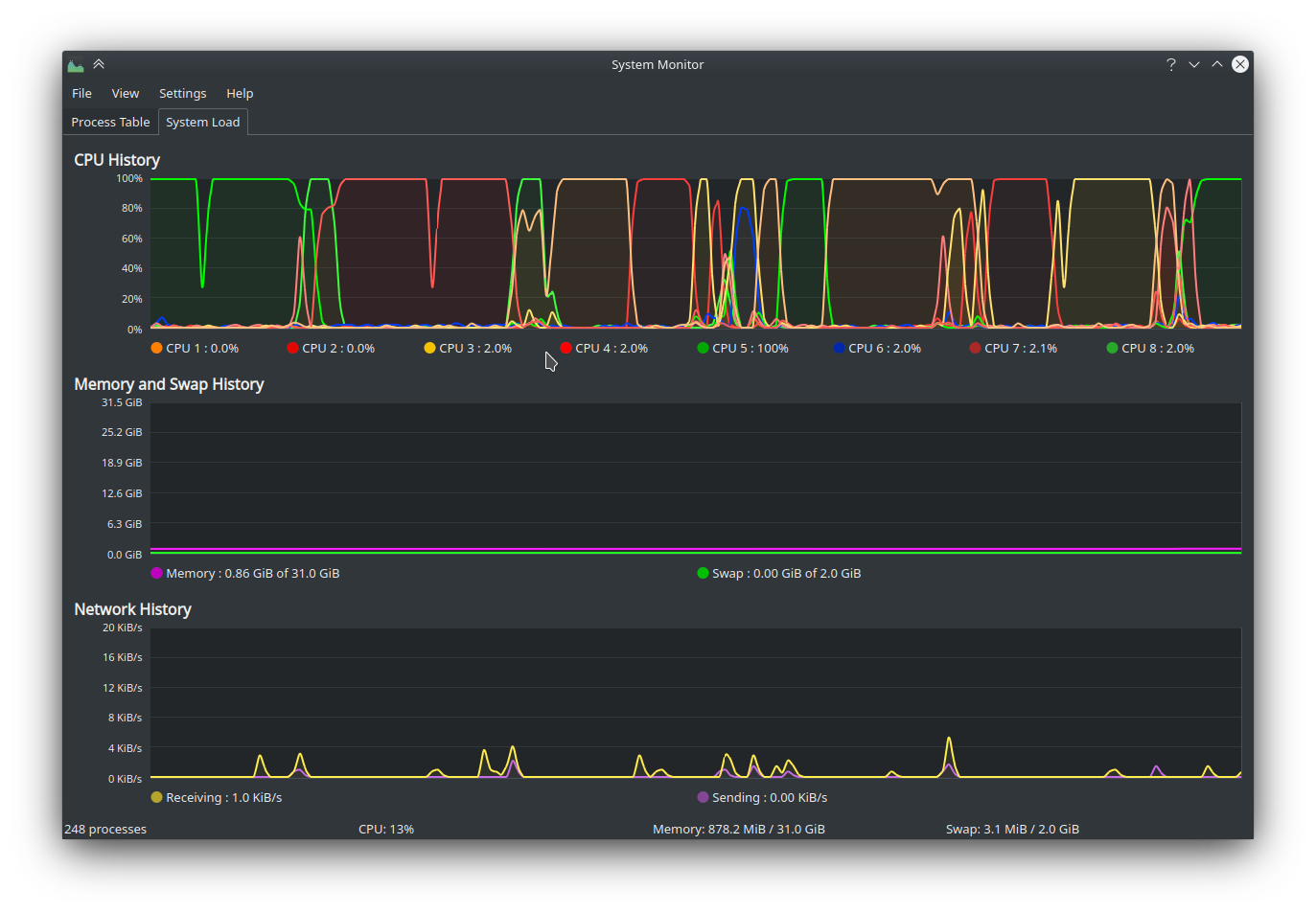Click '248 processes' in the status bar
Viewport: 1316px width, 913px height.
[x=105, y=829]
